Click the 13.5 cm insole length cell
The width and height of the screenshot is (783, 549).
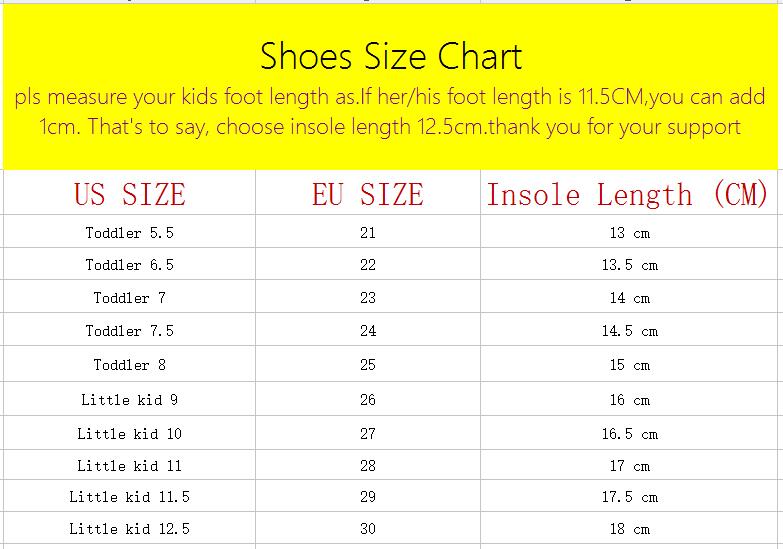(629, 265)
